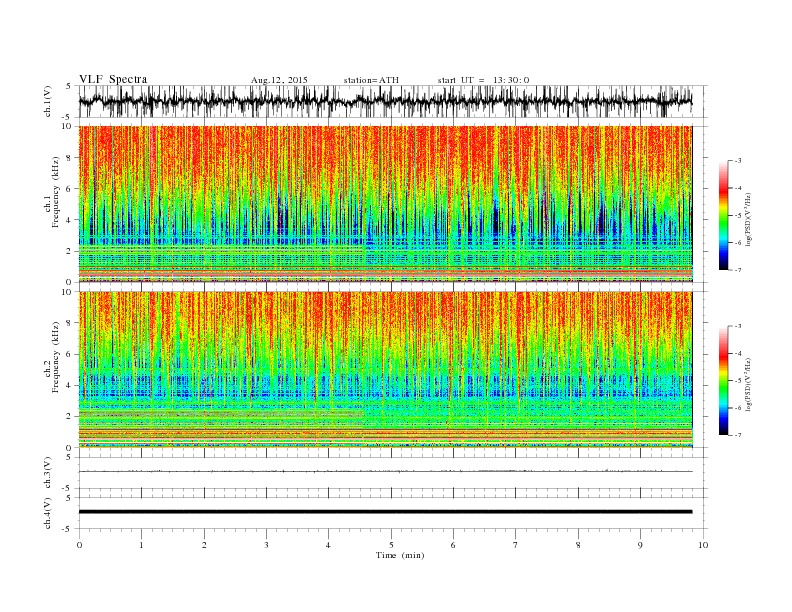
Task: Click the '1' minute tick label
Action: click(141, 545)
